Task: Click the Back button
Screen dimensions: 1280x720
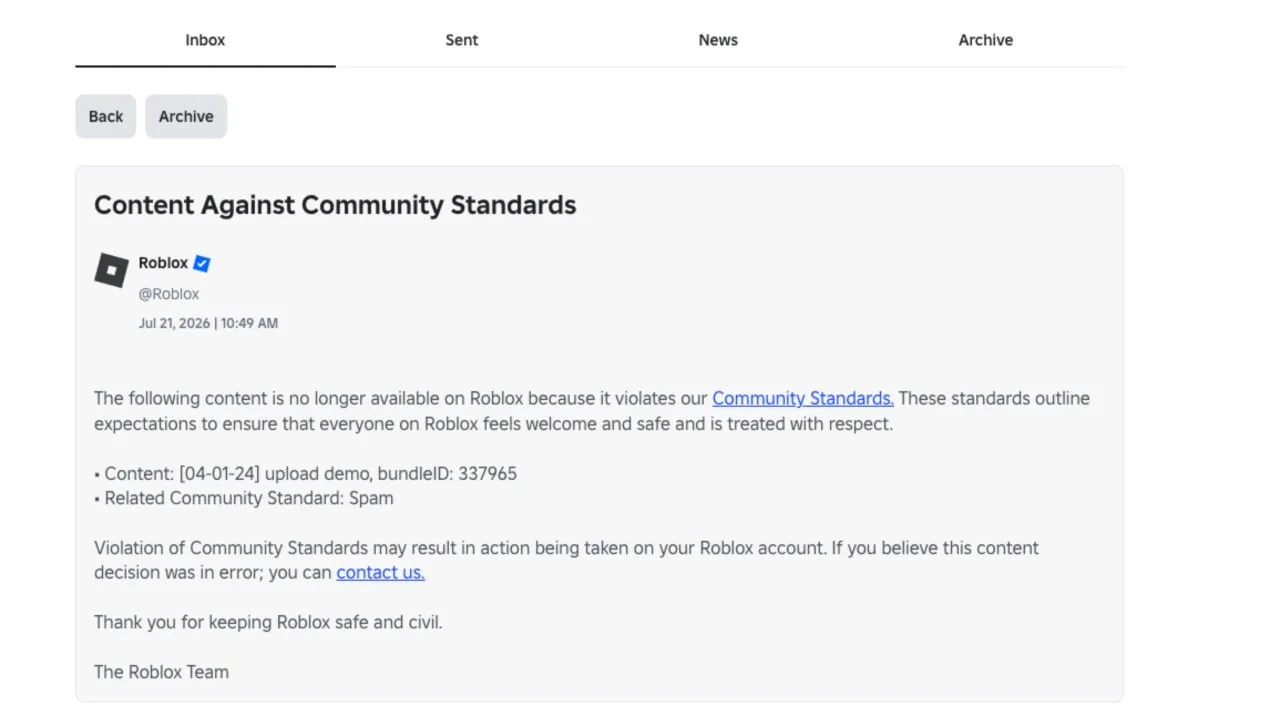Action: pos(106,116)
